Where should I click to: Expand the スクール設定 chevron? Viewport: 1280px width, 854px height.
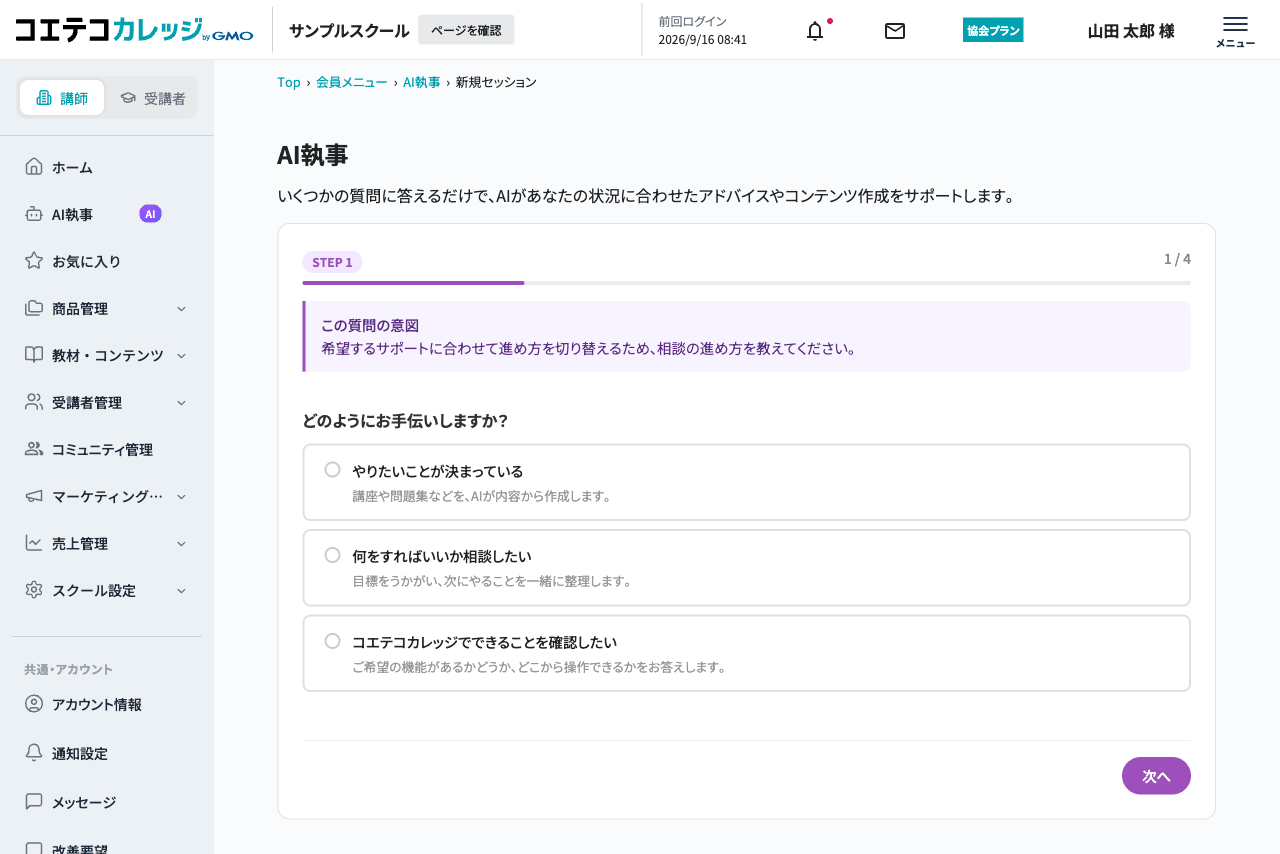coord(181,590)
